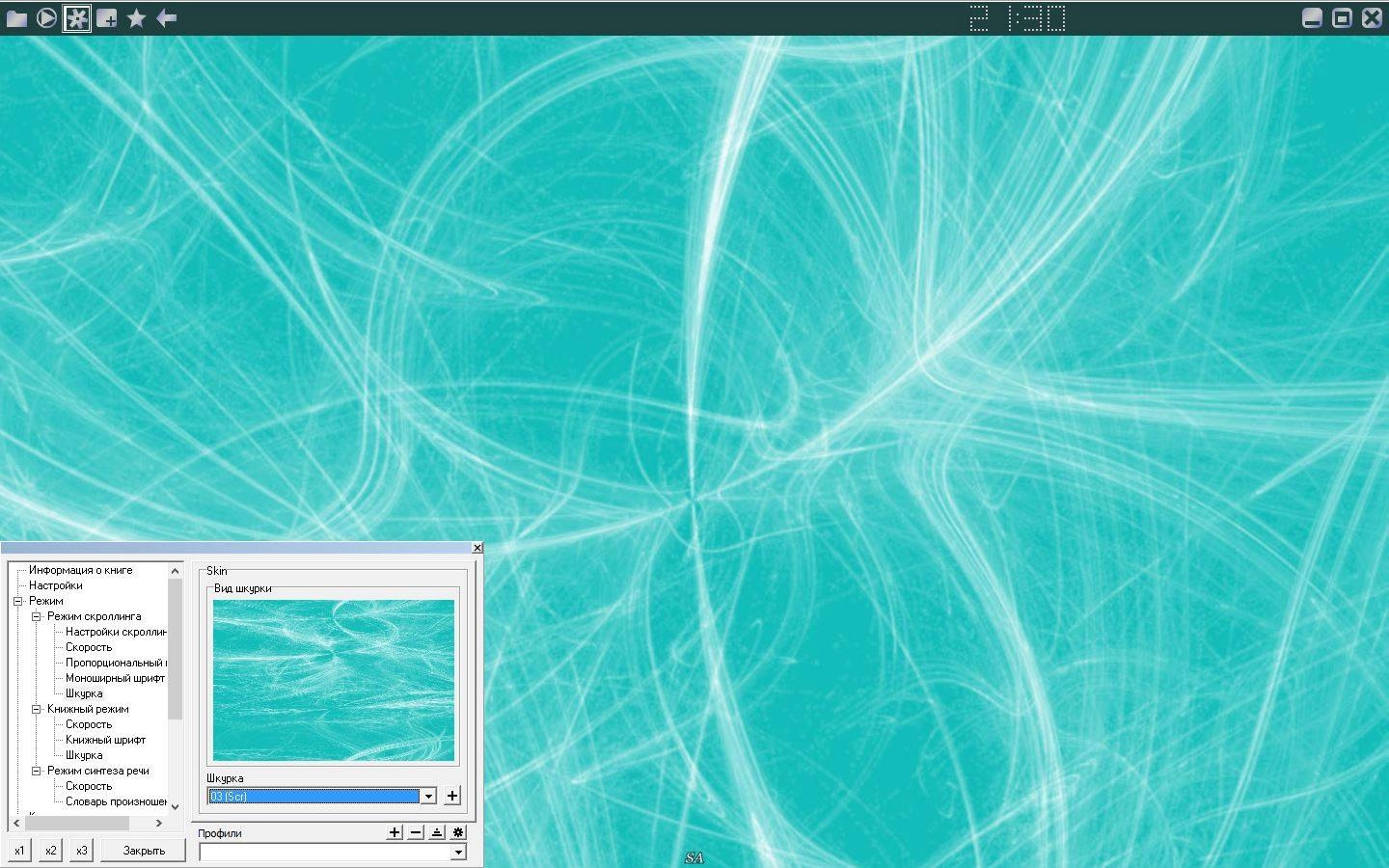Select the Режим tree item
This screenshot has width=1389, height=868.
tap(45, 601)
